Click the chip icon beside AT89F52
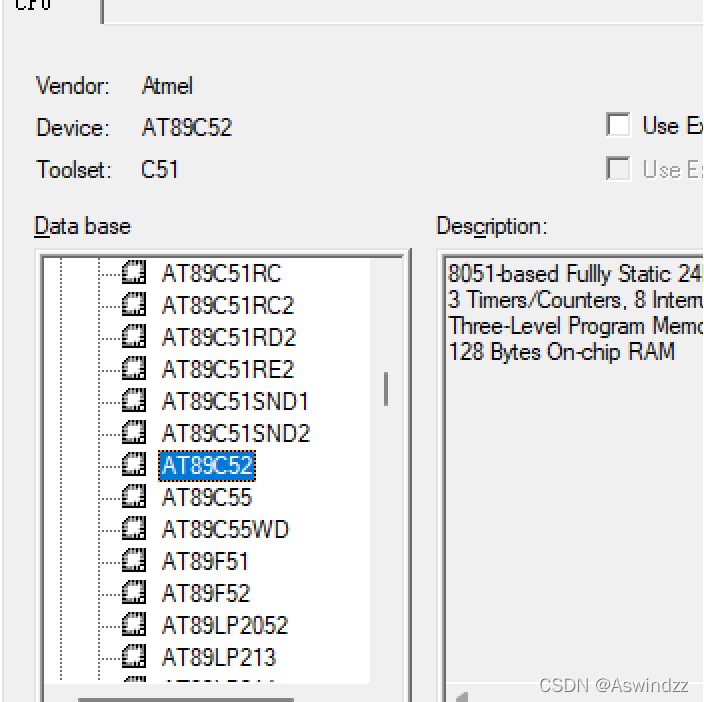Image resolution: width=704 pixels, height=702 pixels. (134, 592)
